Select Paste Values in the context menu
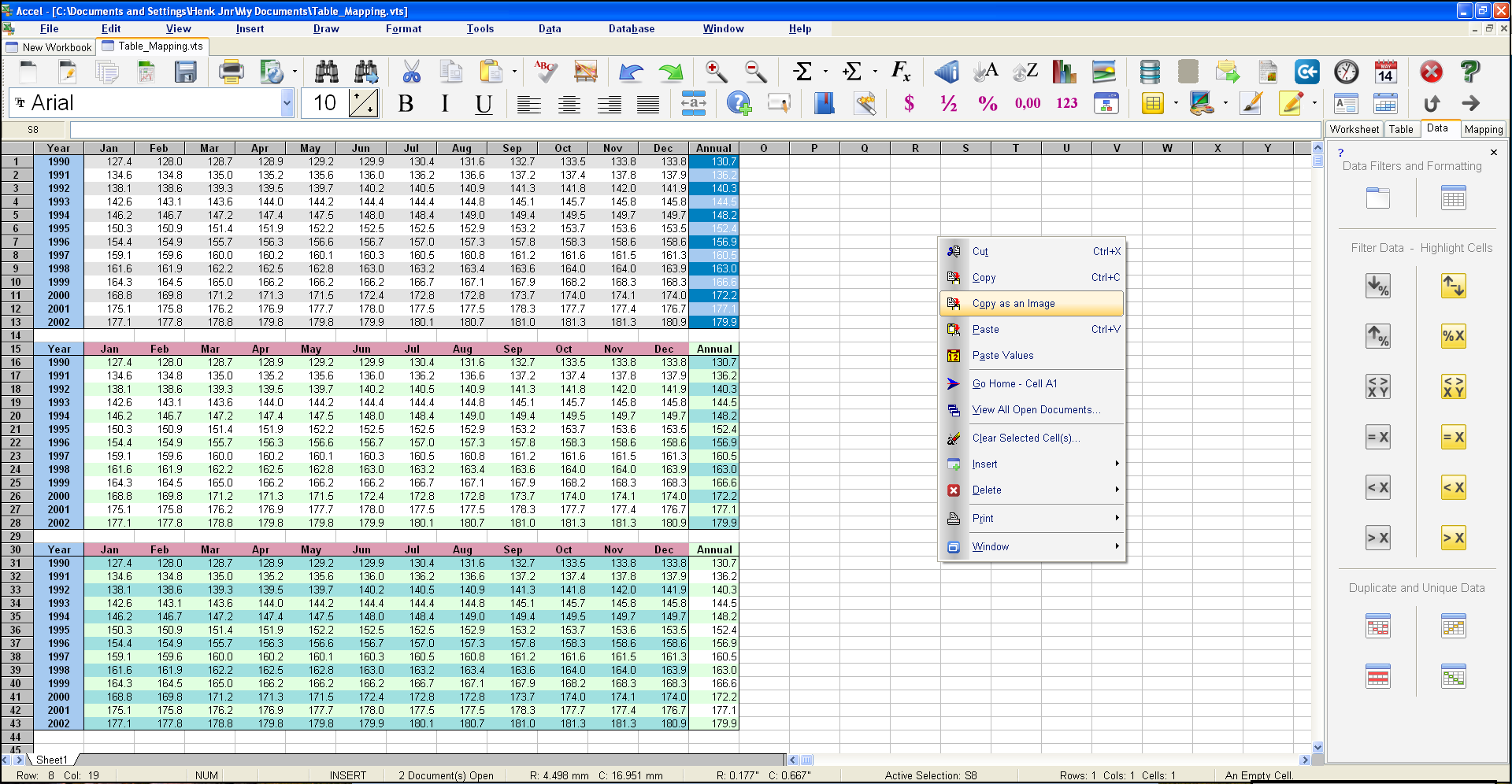This screenshot has width=1512, height=784. tap(1002, 355)
